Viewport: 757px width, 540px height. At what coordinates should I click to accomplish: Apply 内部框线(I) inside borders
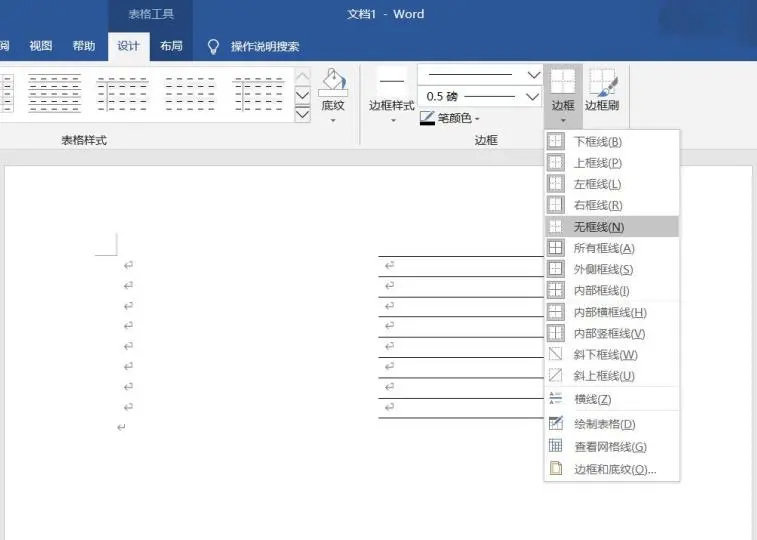click(x=612, y=291)
